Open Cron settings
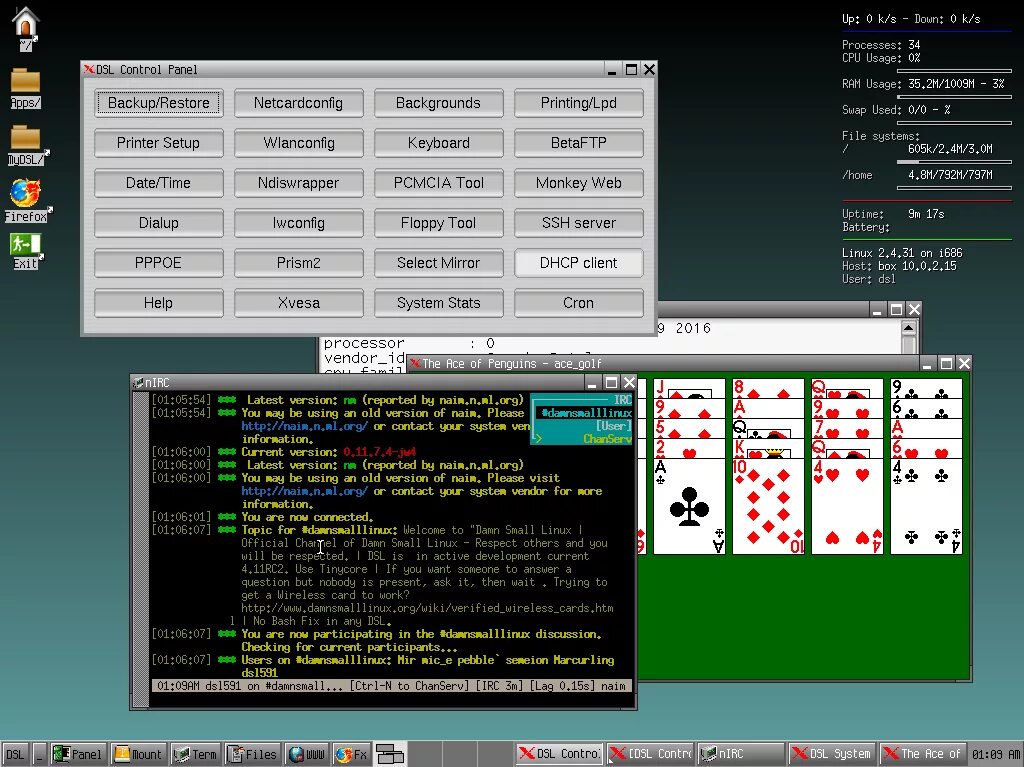The width and height of the screenshot is (1024, 767). point(579,302)
